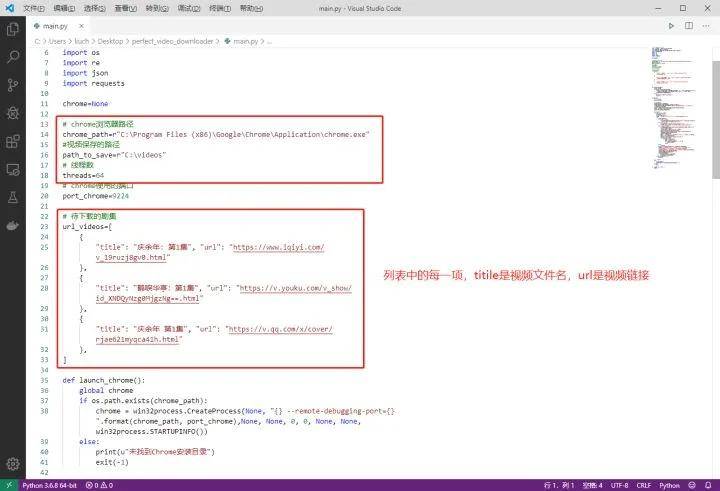
Task: Open the Docker whale icon
Action: coord(13,225)
